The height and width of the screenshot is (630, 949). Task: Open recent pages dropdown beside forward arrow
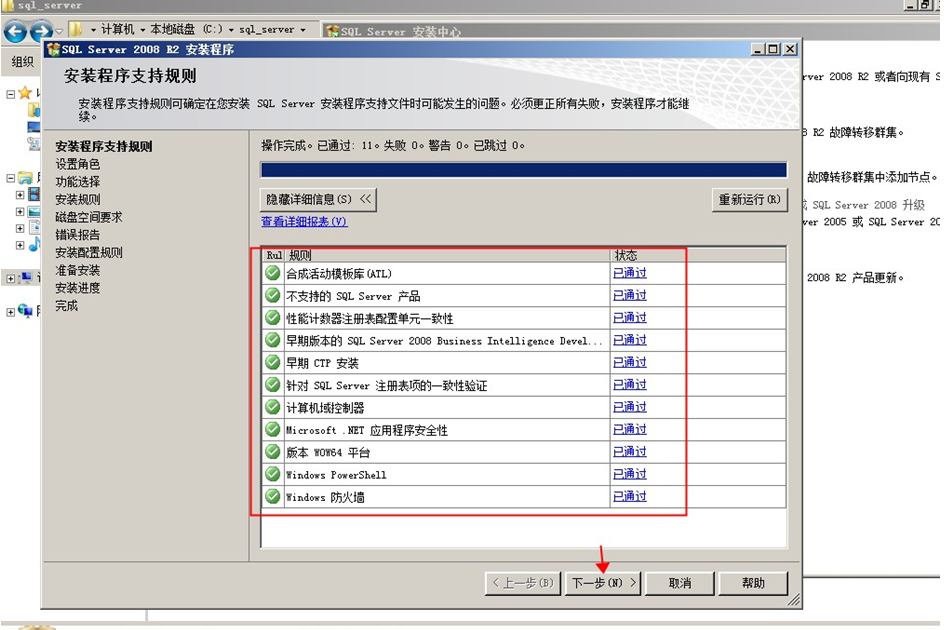pyautogui.click(x=59, y=31)
